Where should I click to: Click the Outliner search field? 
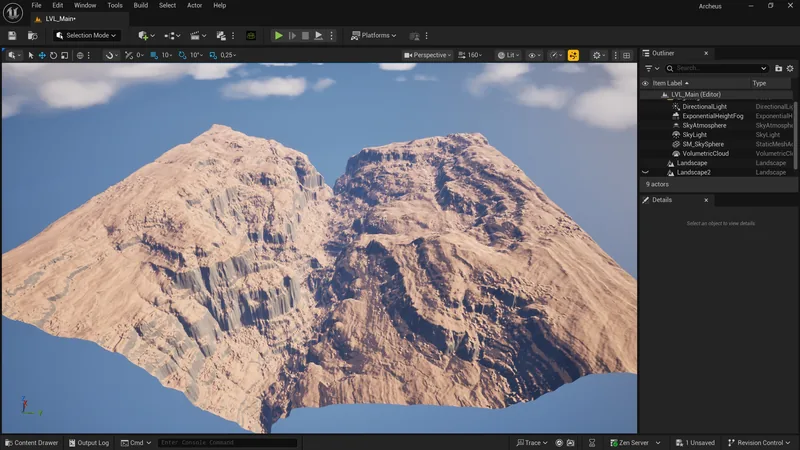coord(717,68)
